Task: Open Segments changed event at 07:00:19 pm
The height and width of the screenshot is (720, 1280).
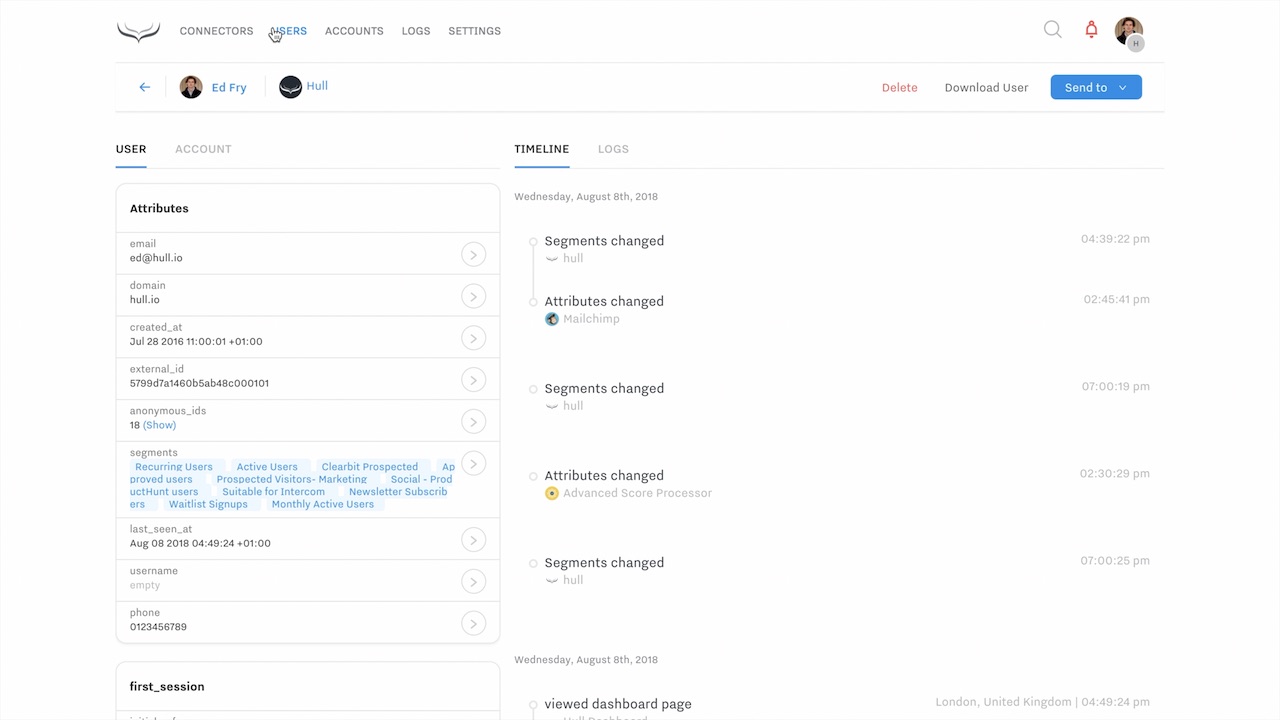Action: [x=604, y=388]
